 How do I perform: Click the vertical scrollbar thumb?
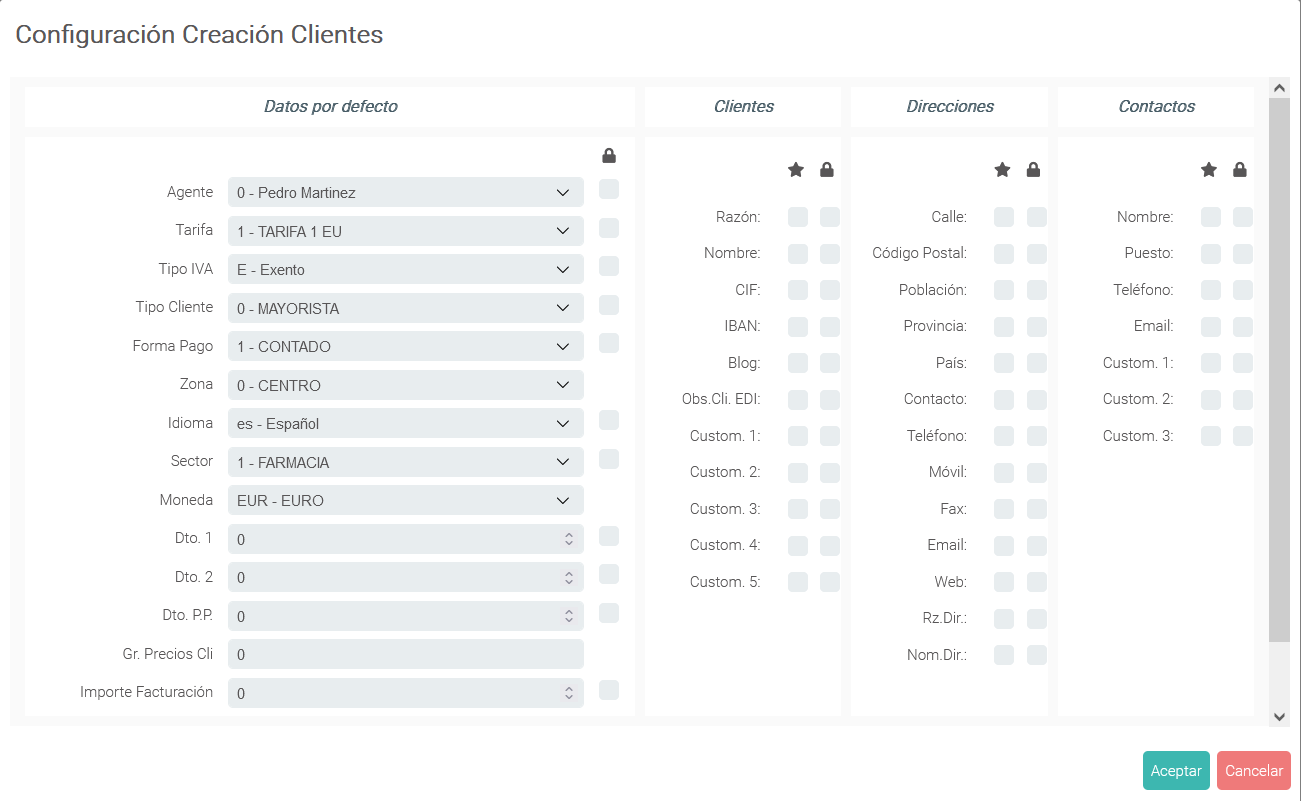click(x=1279, y=370)
